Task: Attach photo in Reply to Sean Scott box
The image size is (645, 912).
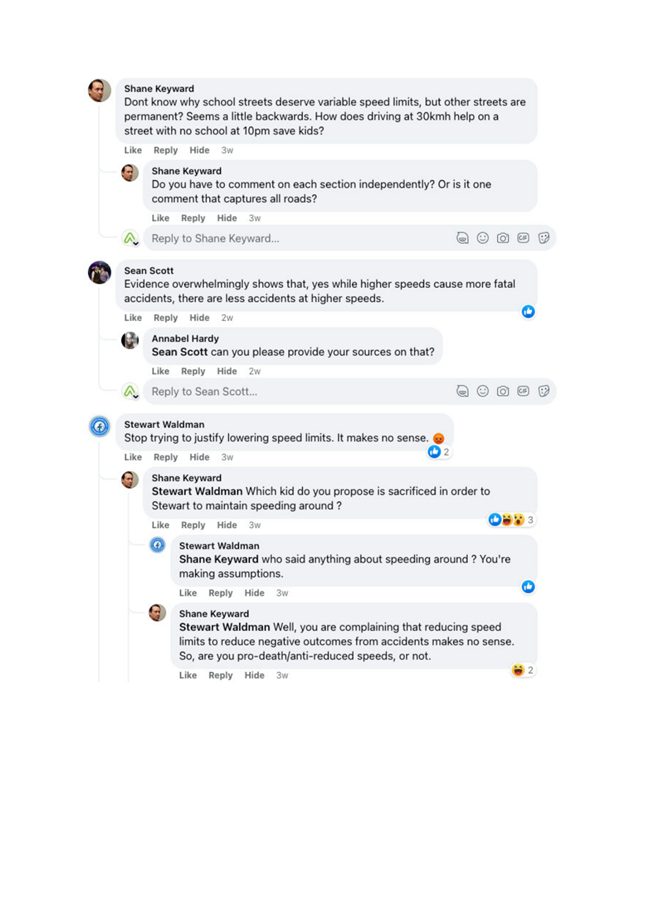Action: pyautogui.click(x=503, y=391)
